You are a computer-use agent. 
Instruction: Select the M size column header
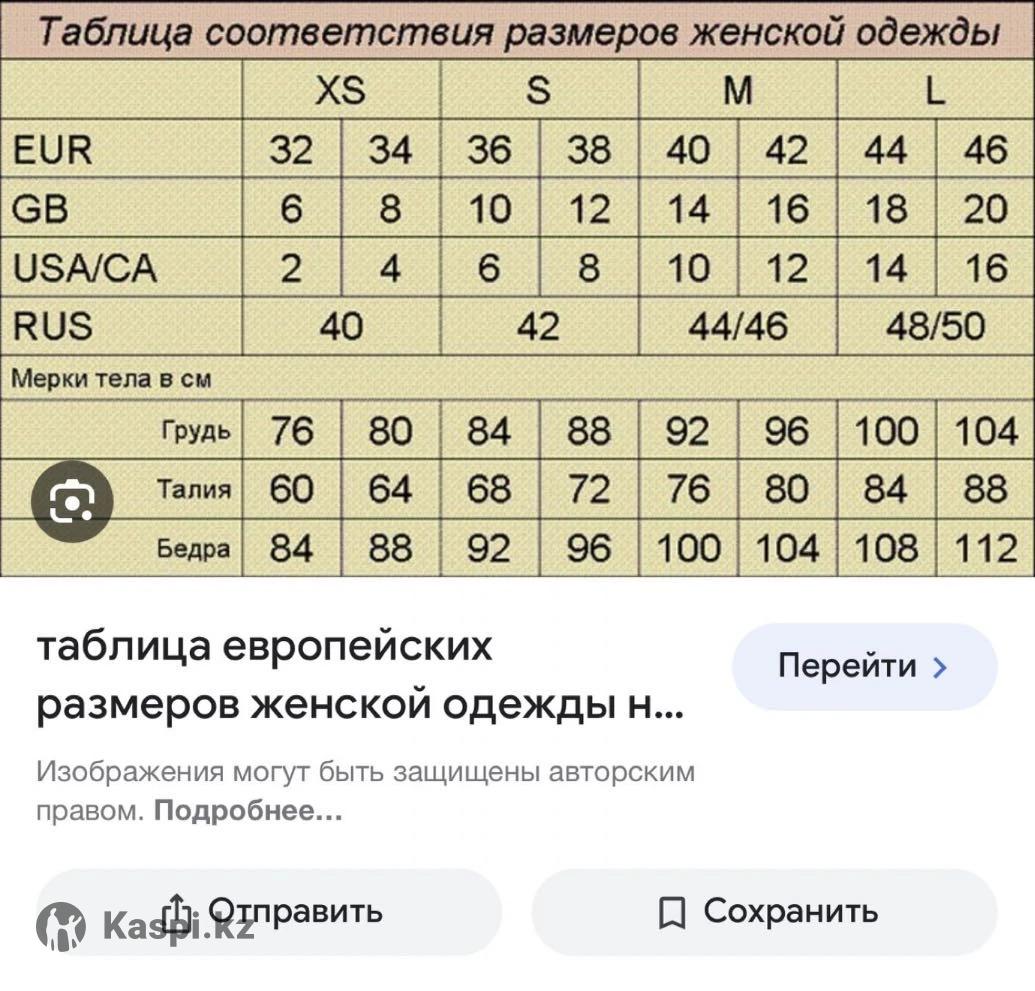[738, 90]
